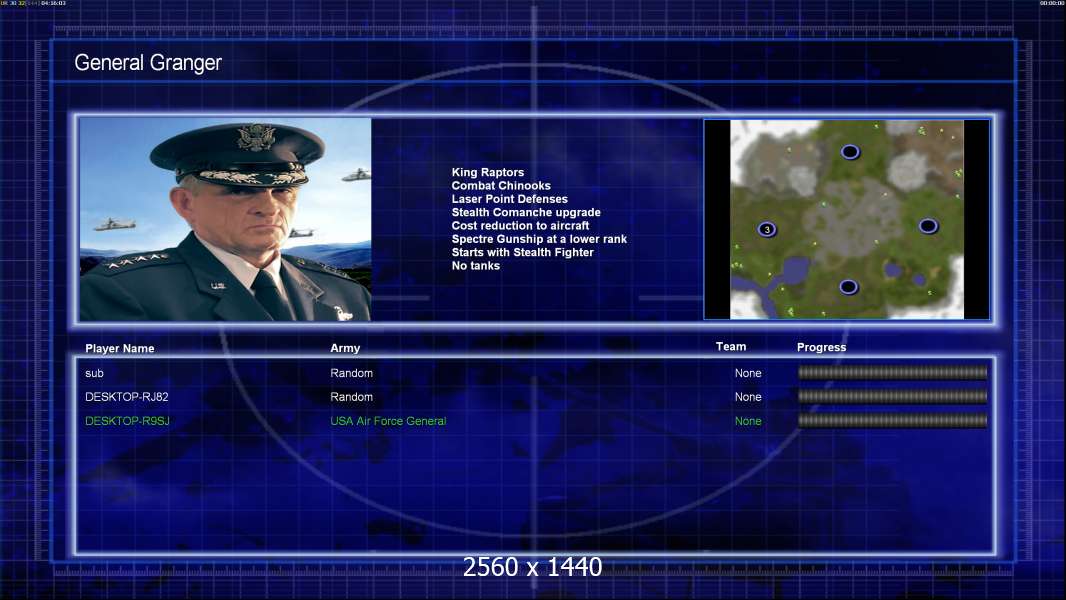1066x600 pixels.
Task: Click the map preview thumbnail
Action: (846, 219)
